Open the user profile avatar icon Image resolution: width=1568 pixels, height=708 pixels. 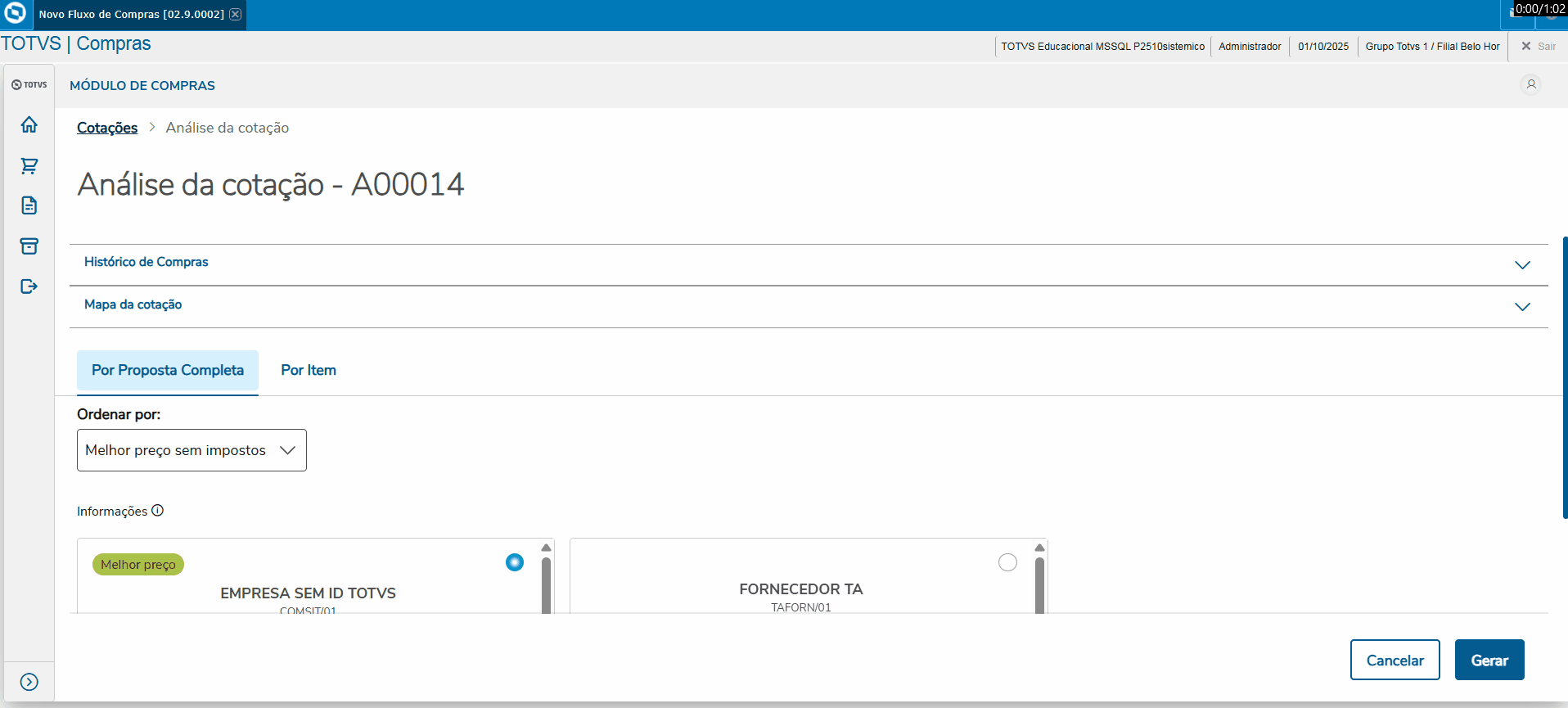[x=1530, y=84]
